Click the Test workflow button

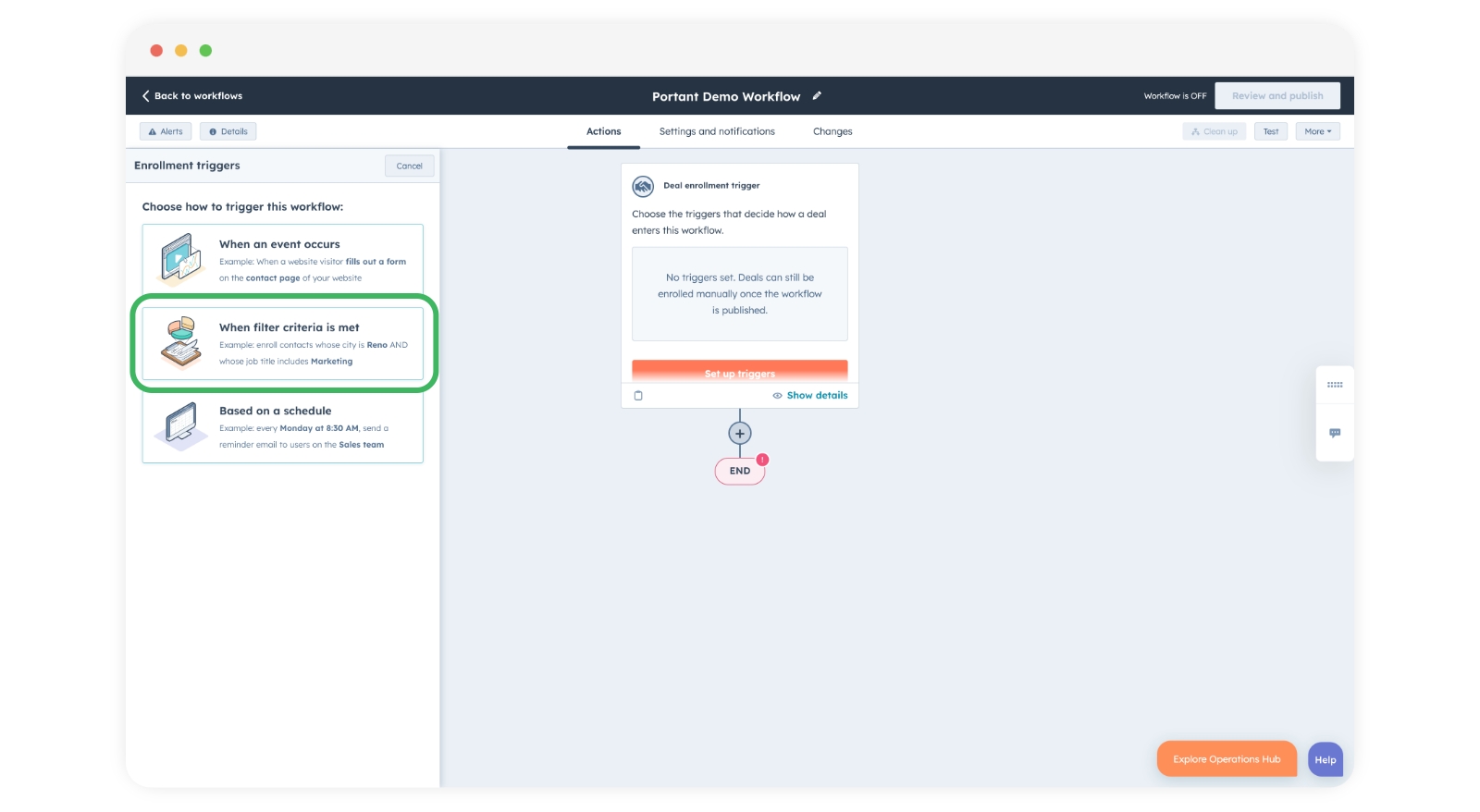click(1270, 131)
